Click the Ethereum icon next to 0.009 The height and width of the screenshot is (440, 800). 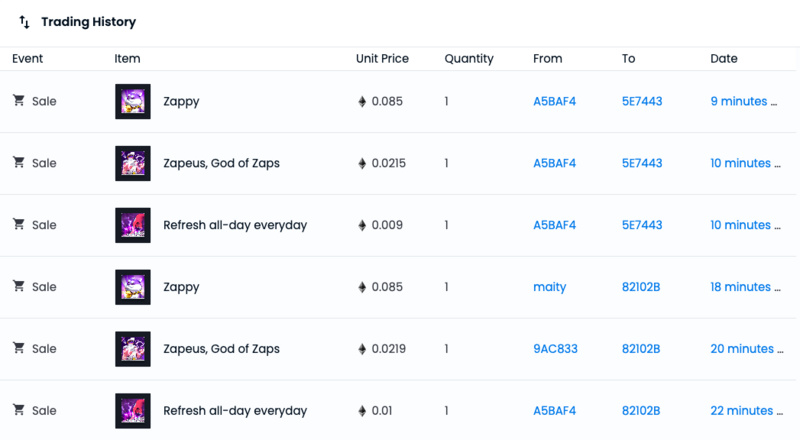tap(362, 225)
